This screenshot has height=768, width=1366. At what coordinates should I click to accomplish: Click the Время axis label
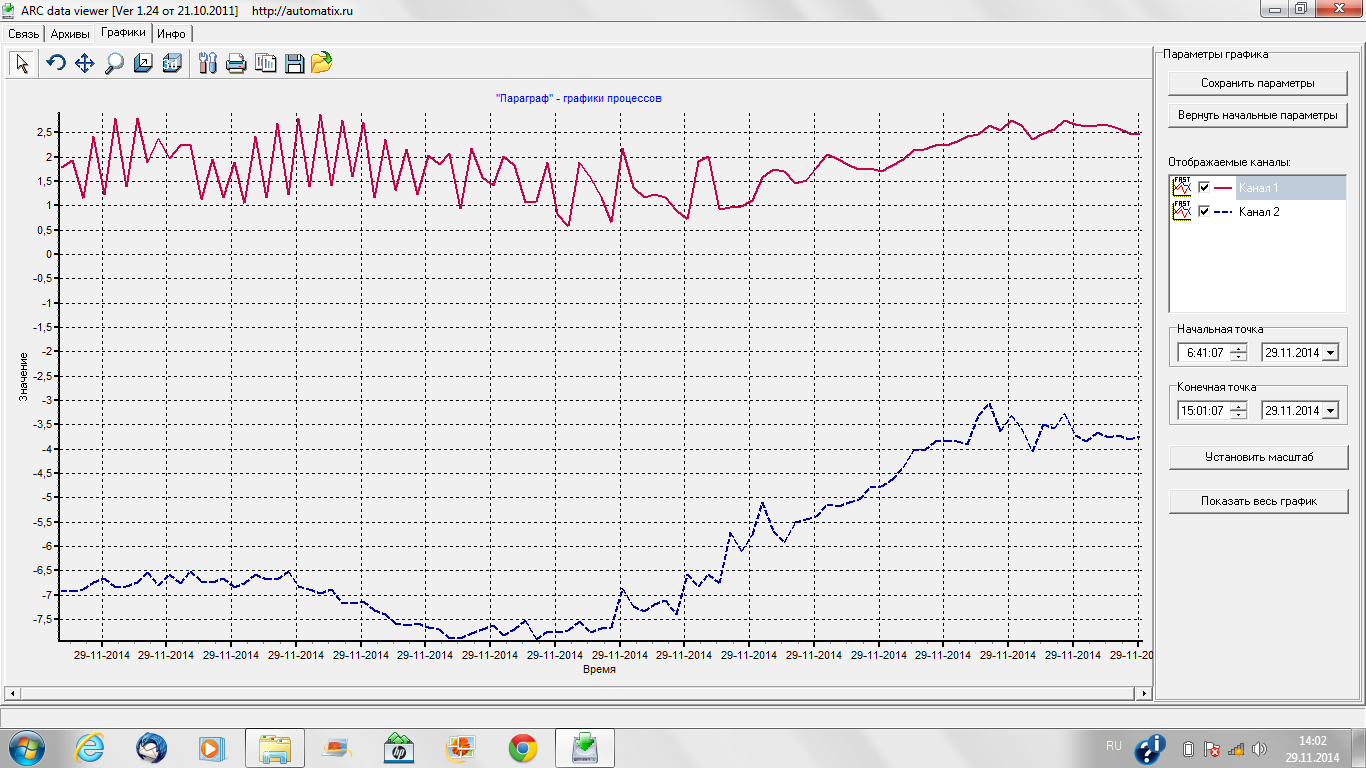click(599, 670)
